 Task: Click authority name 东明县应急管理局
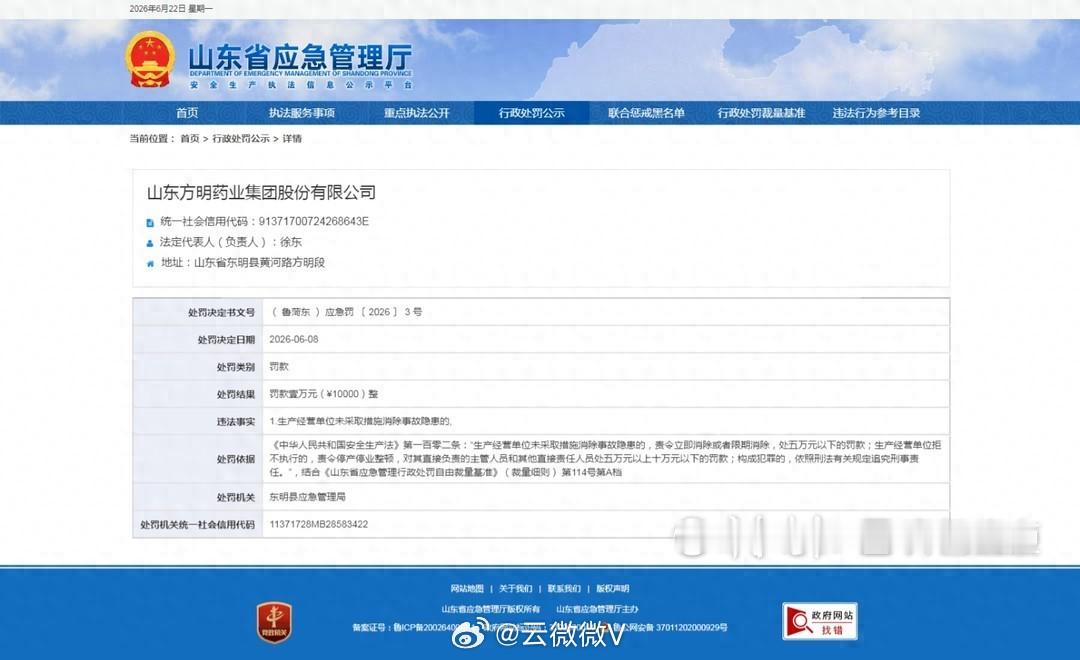coord(308,497)
